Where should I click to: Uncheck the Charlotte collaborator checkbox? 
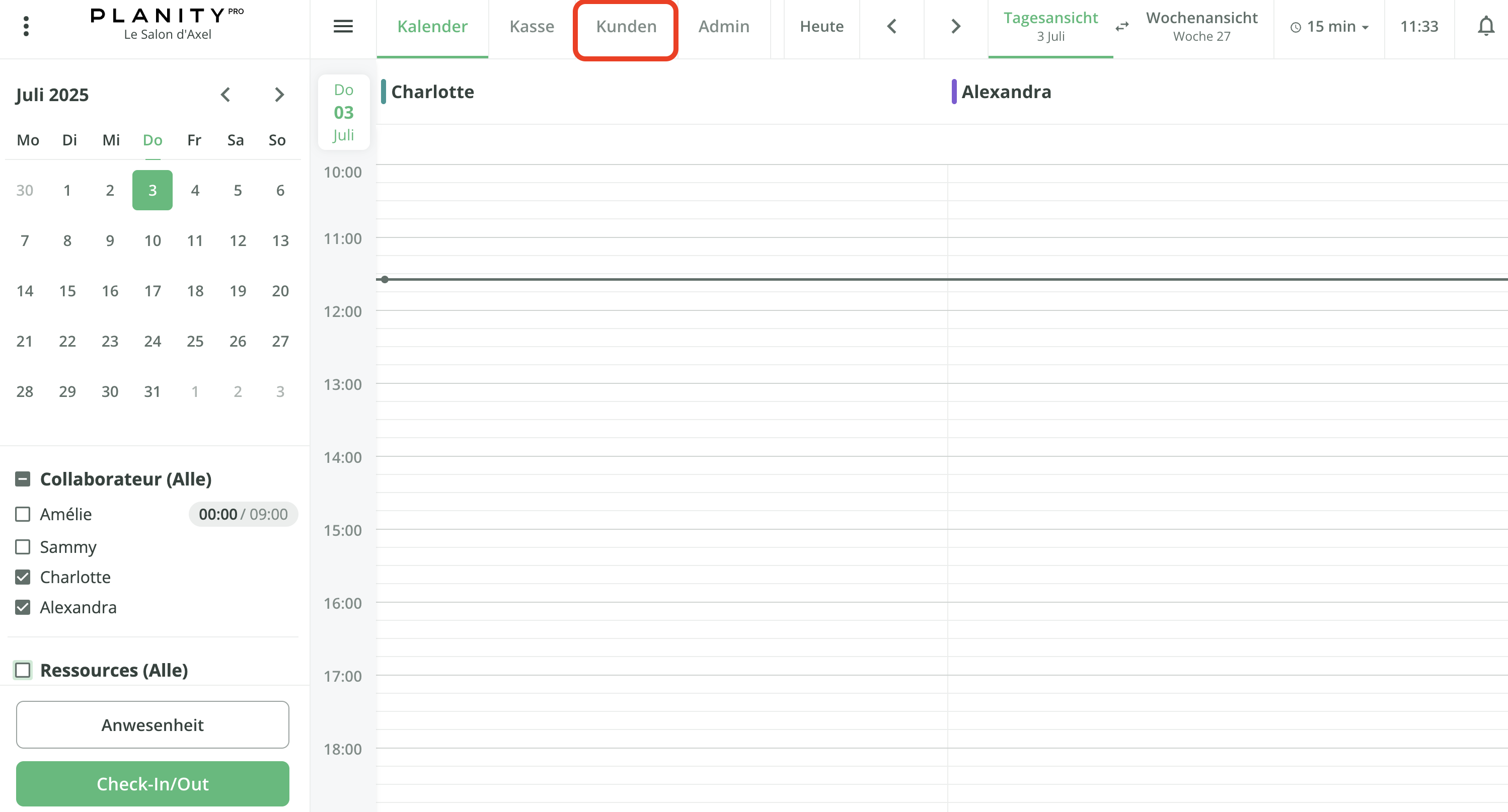(23, 578)
